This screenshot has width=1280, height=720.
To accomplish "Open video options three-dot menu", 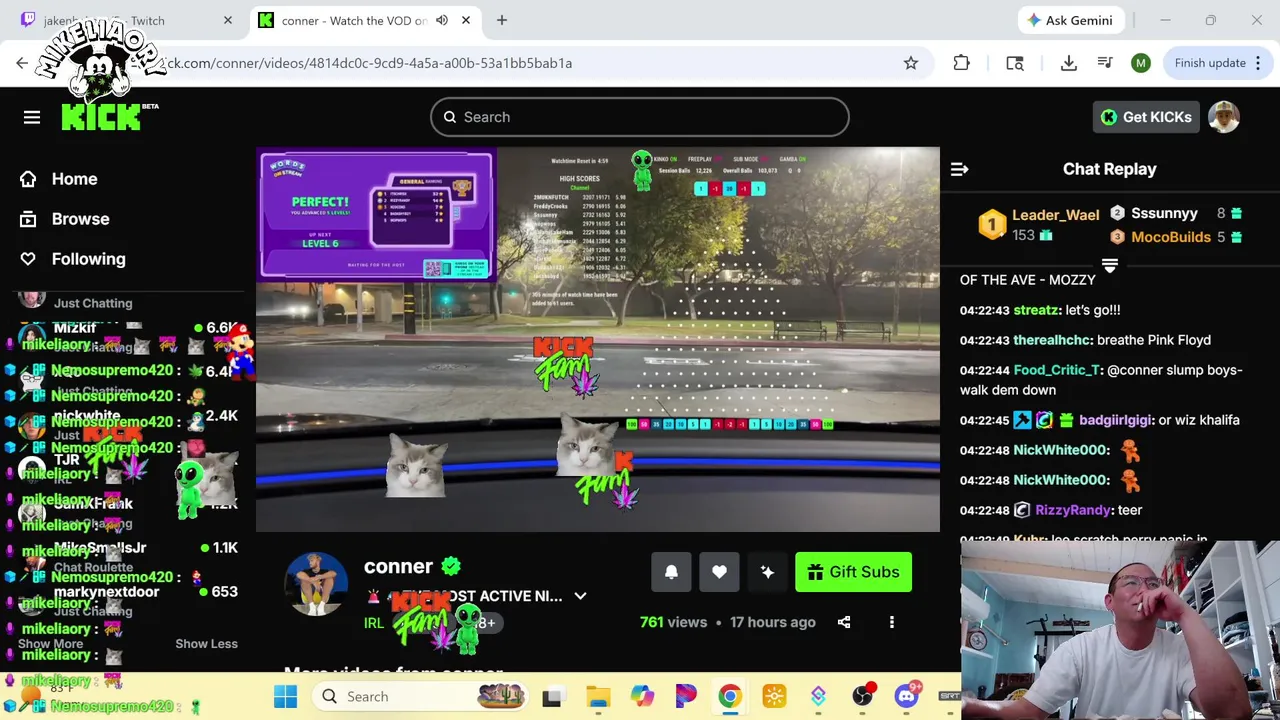I will pyautogui.click(x=892, y=622).
